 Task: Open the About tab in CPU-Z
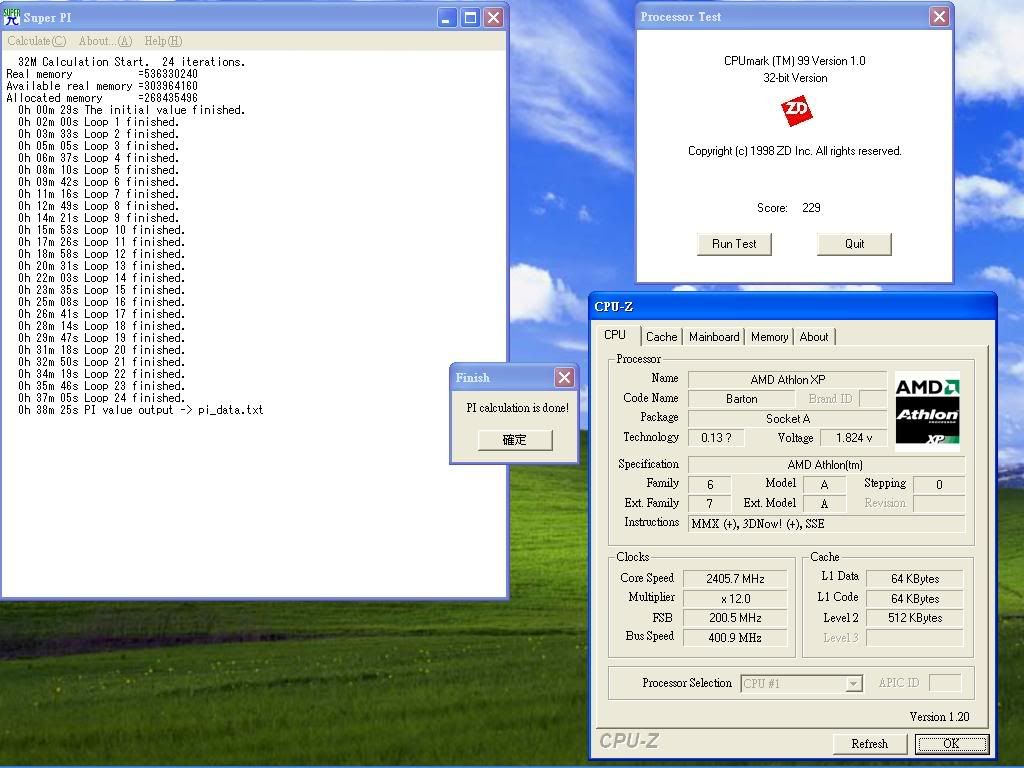coord(814,337)
